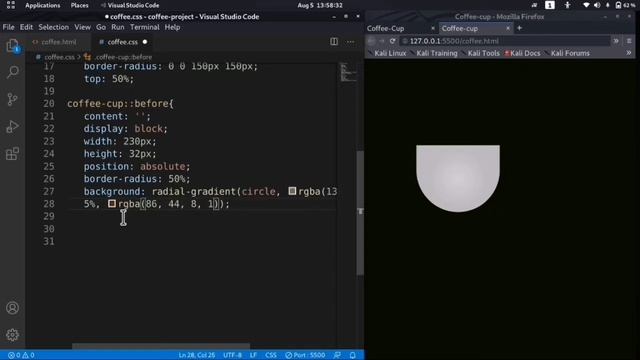640x360 pixels.
Task: Click errors and warnings count in status bar
Action: click(21, 355)
